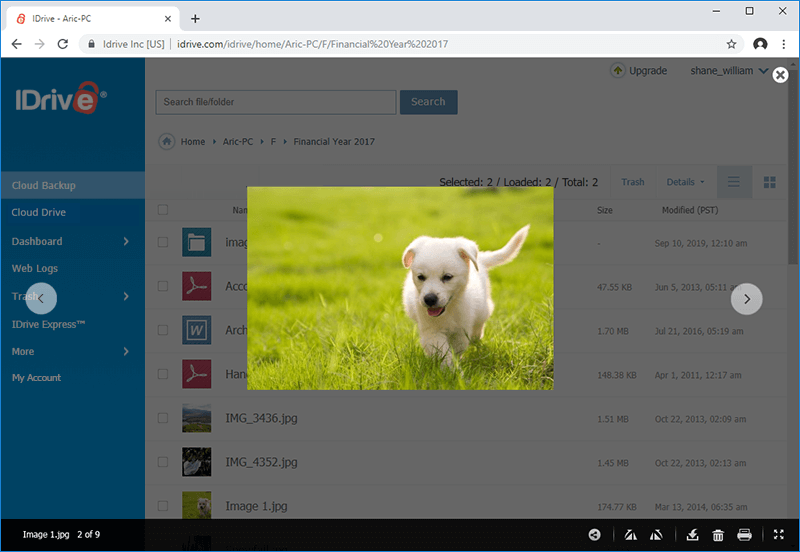Delete the image using the trash icon
Viewport: 800px width, 552px height.
pyautogui.click(x=718, y=535)
